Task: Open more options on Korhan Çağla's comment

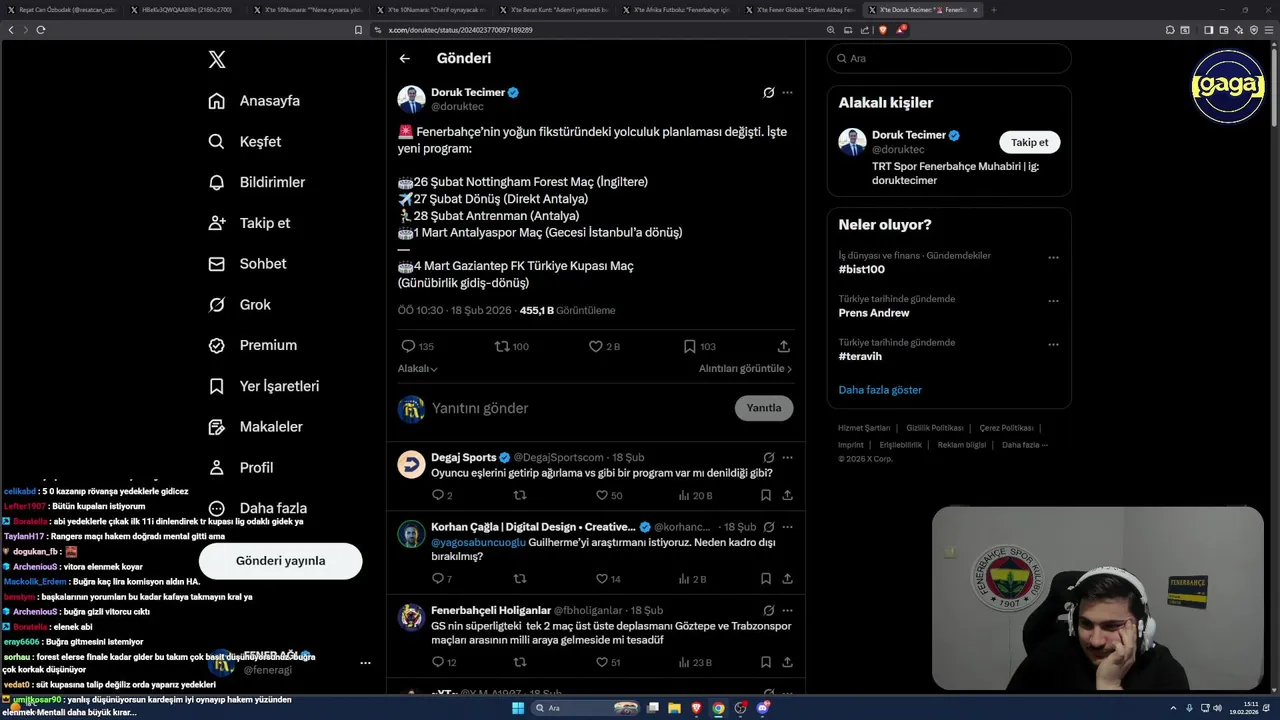Action: click(x=787, y=527)
